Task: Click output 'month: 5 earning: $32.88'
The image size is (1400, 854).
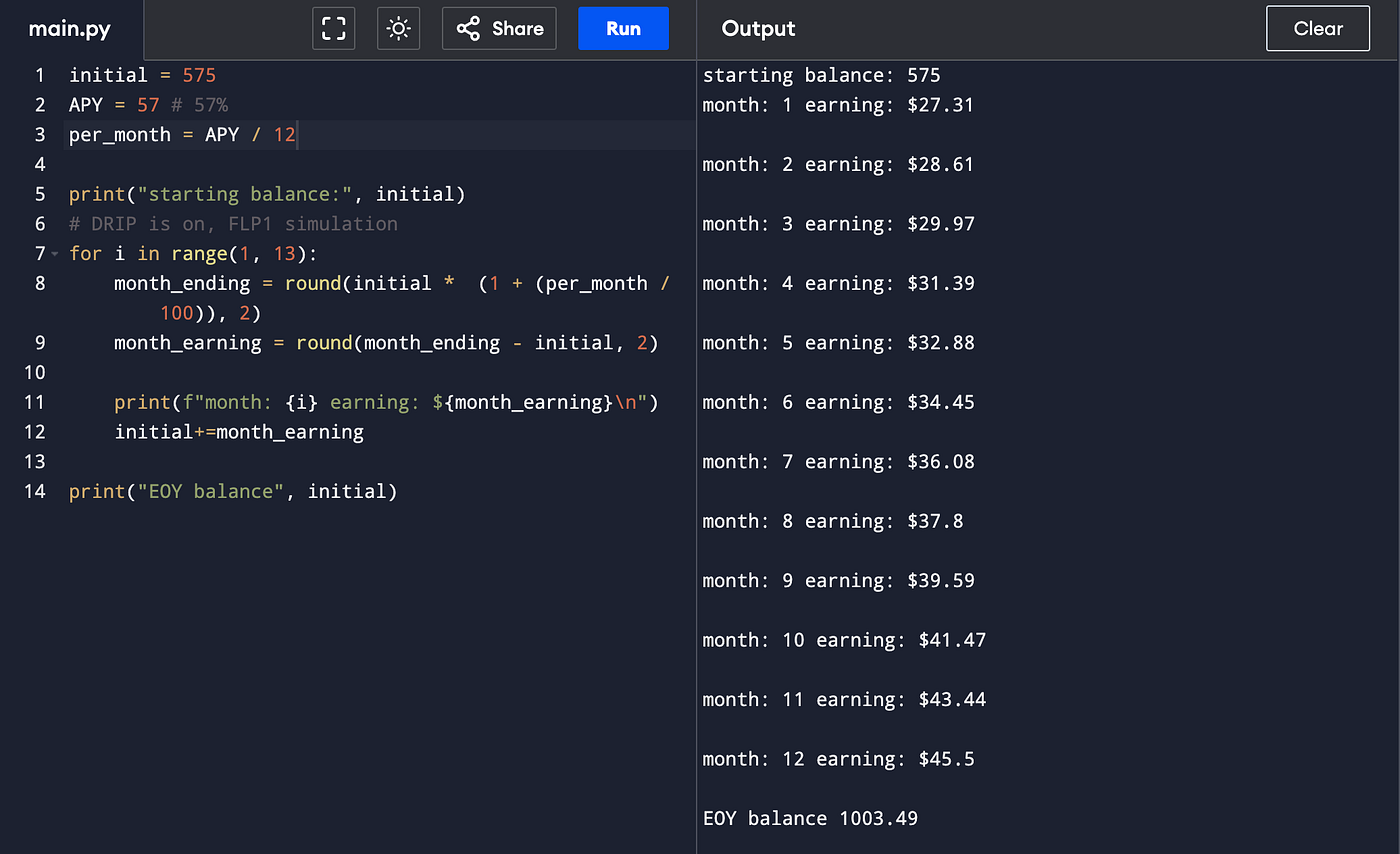Action: tap(838, 343)
